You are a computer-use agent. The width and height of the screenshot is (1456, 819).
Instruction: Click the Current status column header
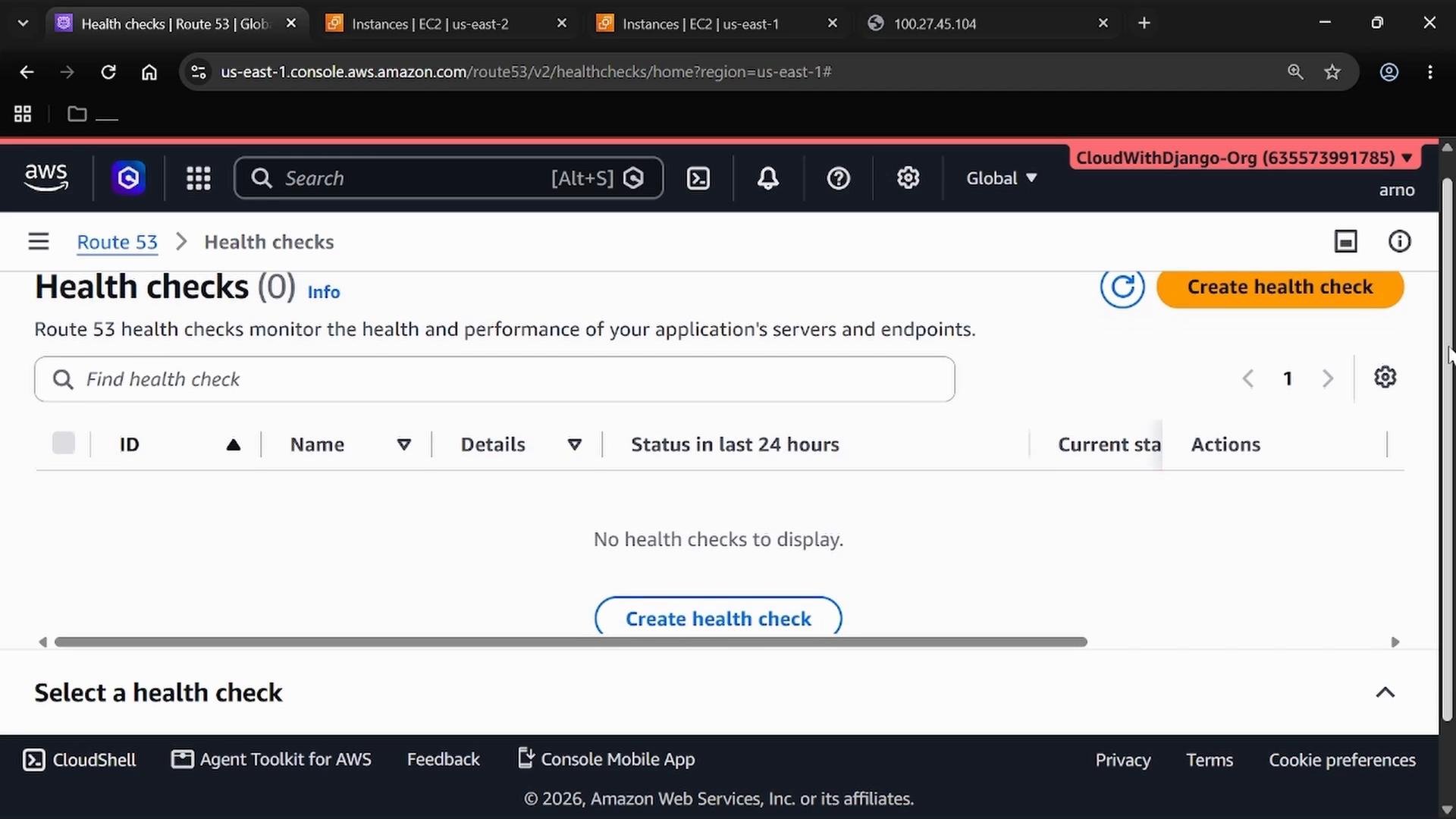click(1109, 444)
